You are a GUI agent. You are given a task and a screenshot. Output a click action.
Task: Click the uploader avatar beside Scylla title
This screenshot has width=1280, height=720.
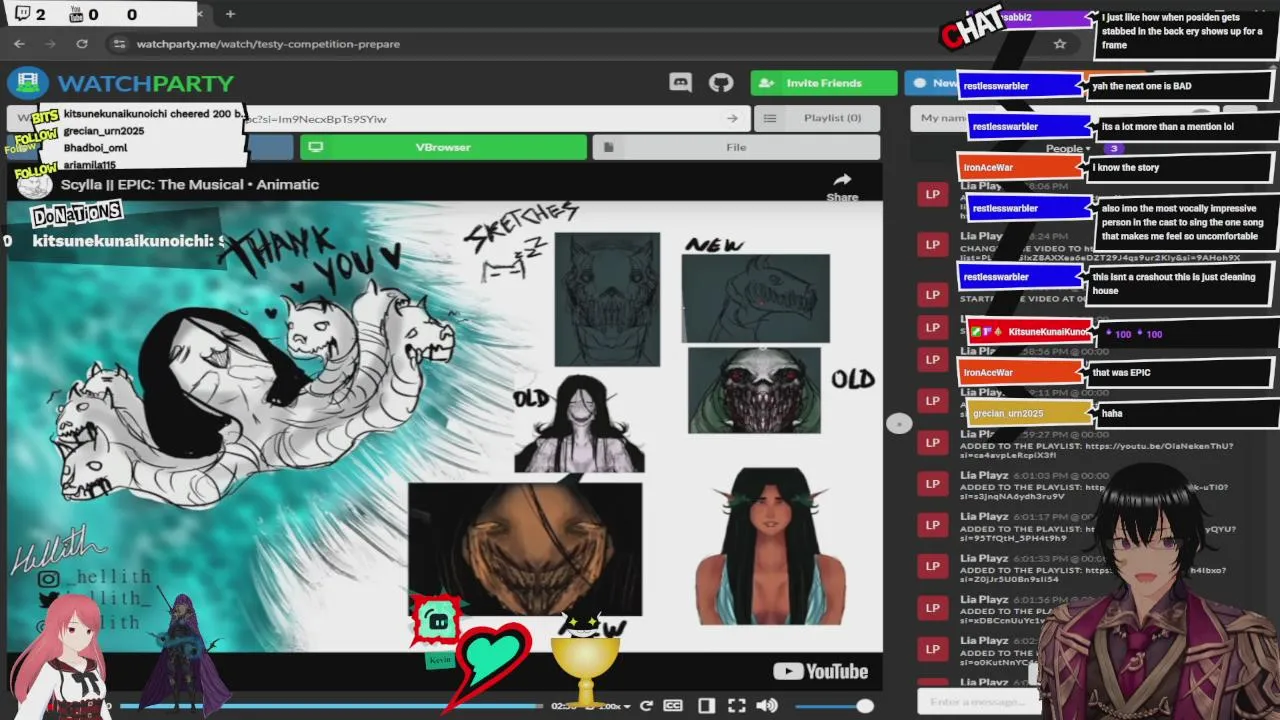point(34,184)
